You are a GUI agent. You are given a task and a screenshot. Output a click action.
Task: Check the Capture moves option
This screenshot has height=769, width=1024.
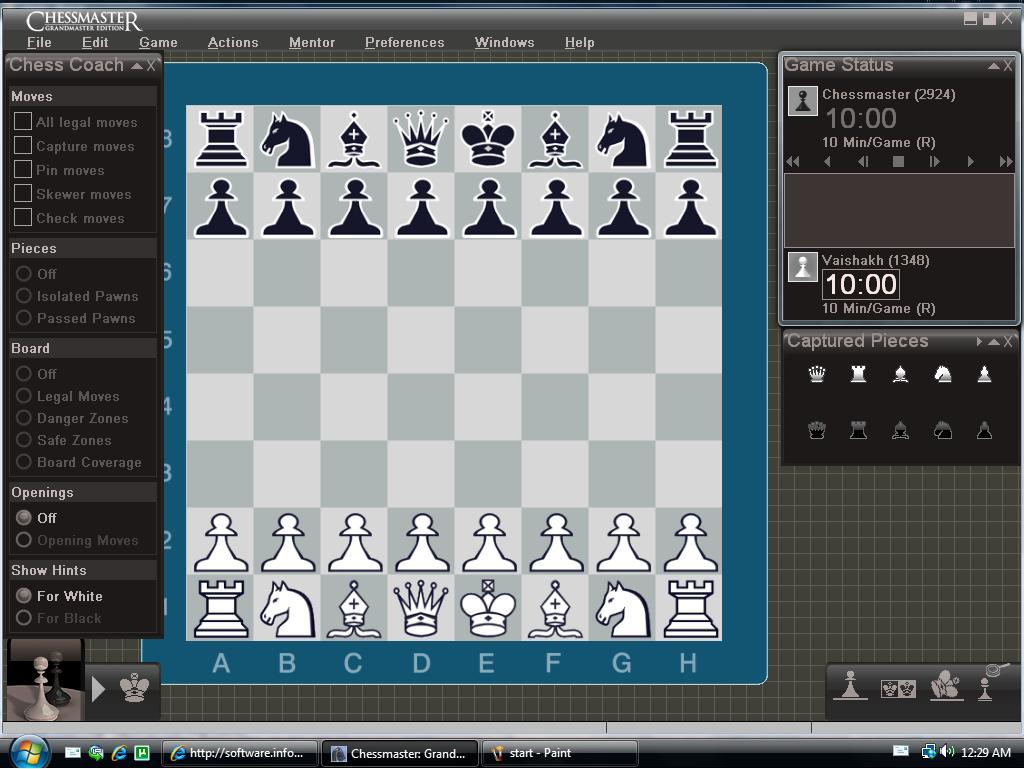[23, 145]
